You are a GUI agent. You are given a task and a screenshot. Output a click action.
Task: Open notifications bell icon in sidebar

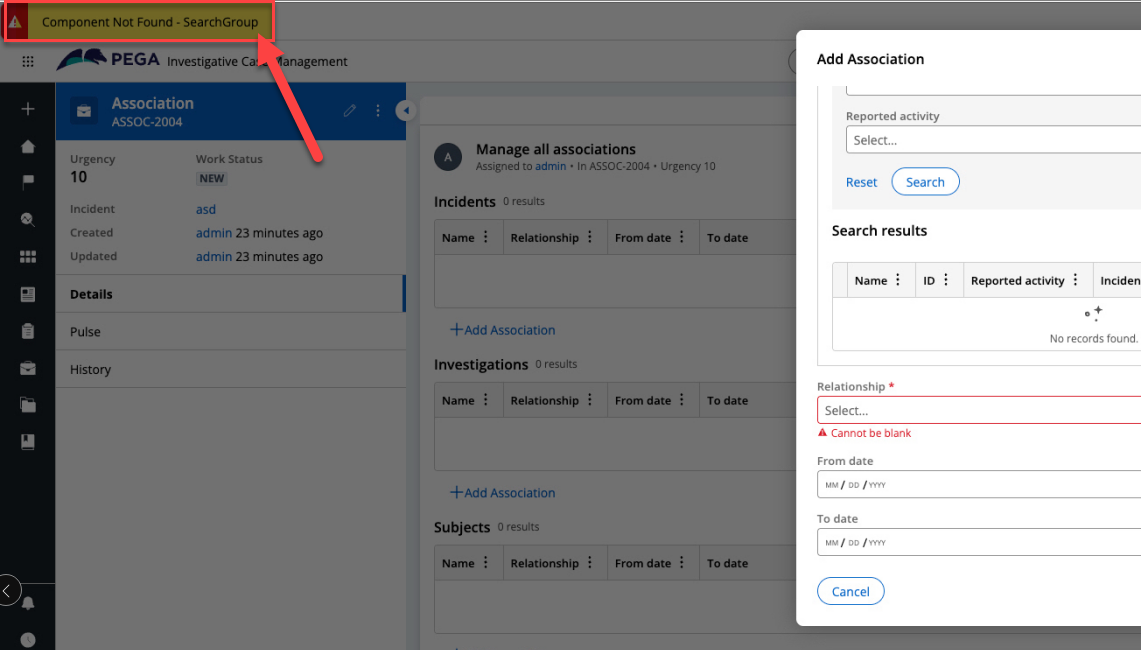tap(28, 603)
